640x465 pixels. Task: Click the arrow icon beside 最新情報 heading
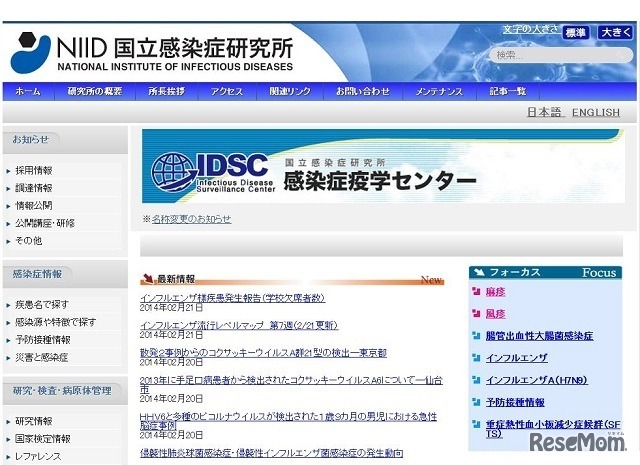pyautogui.click(x=147, y=279)
